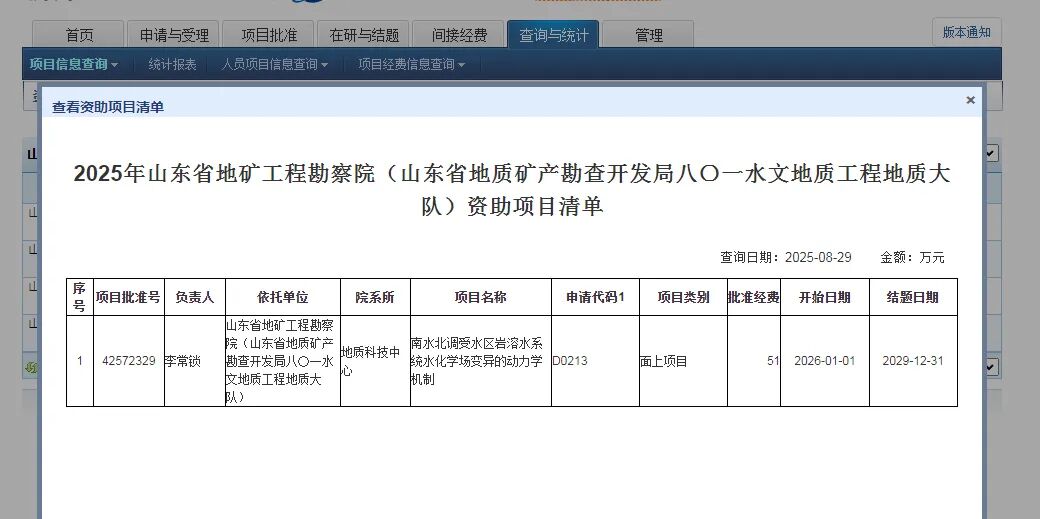Select the 在研与结题 tab
Viewport: 1040px width, 519px height.
click(364, 35)
